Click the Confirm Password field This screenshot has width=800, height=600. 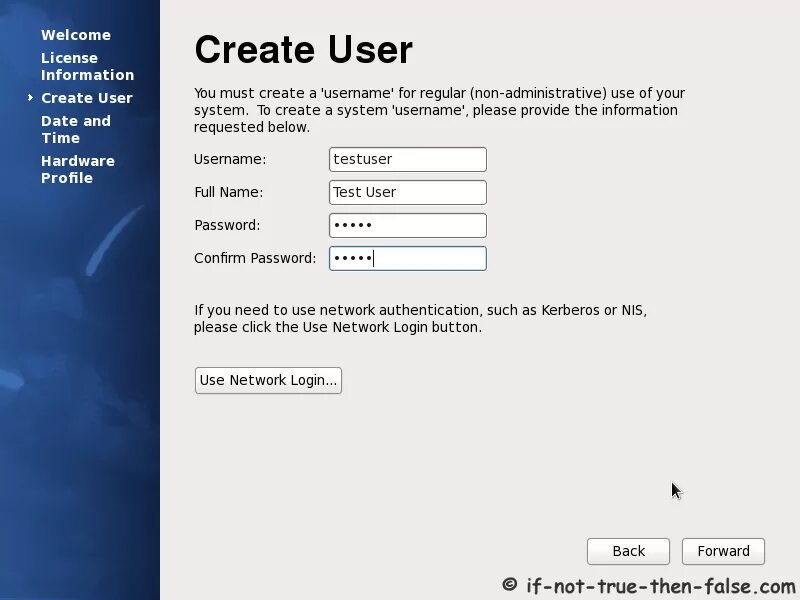(408, 258)
